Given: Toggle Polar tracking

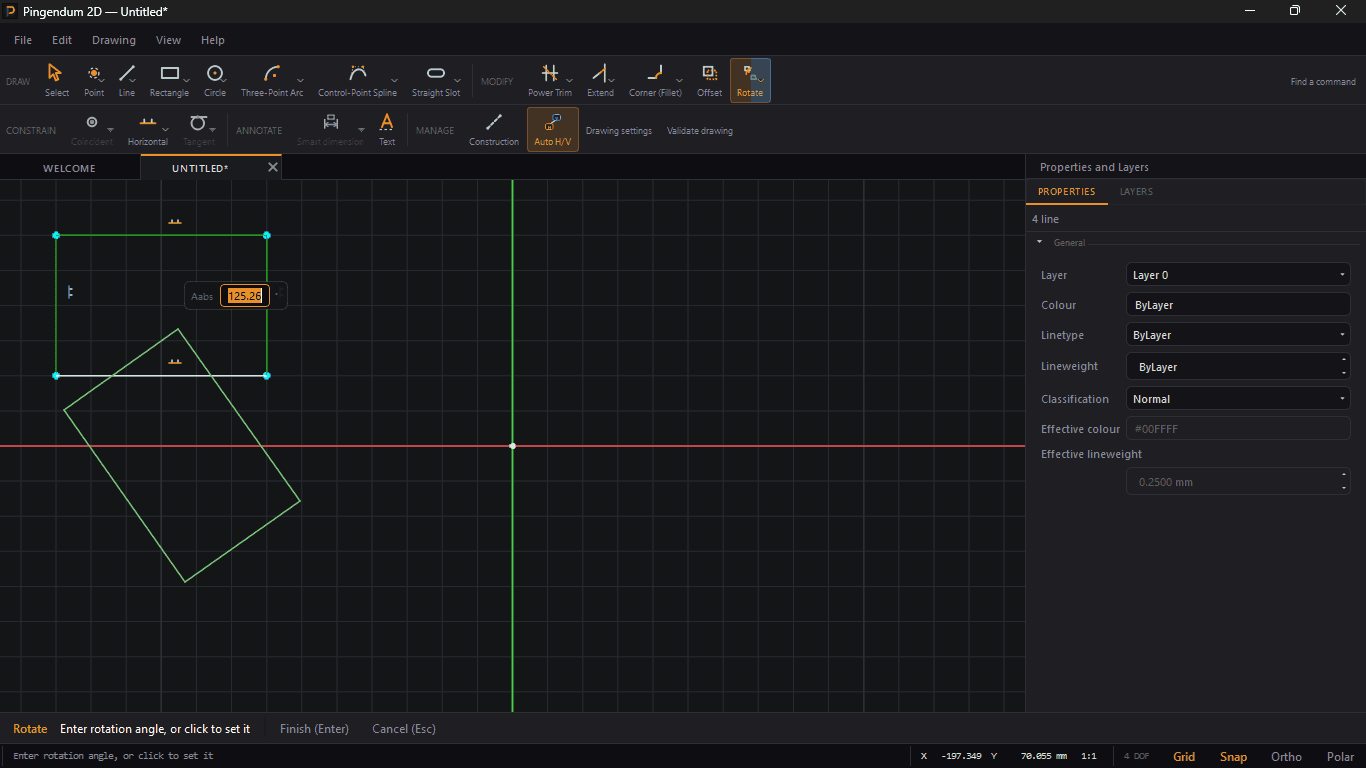Looking at the screenshot, I should pos(1340,757).
